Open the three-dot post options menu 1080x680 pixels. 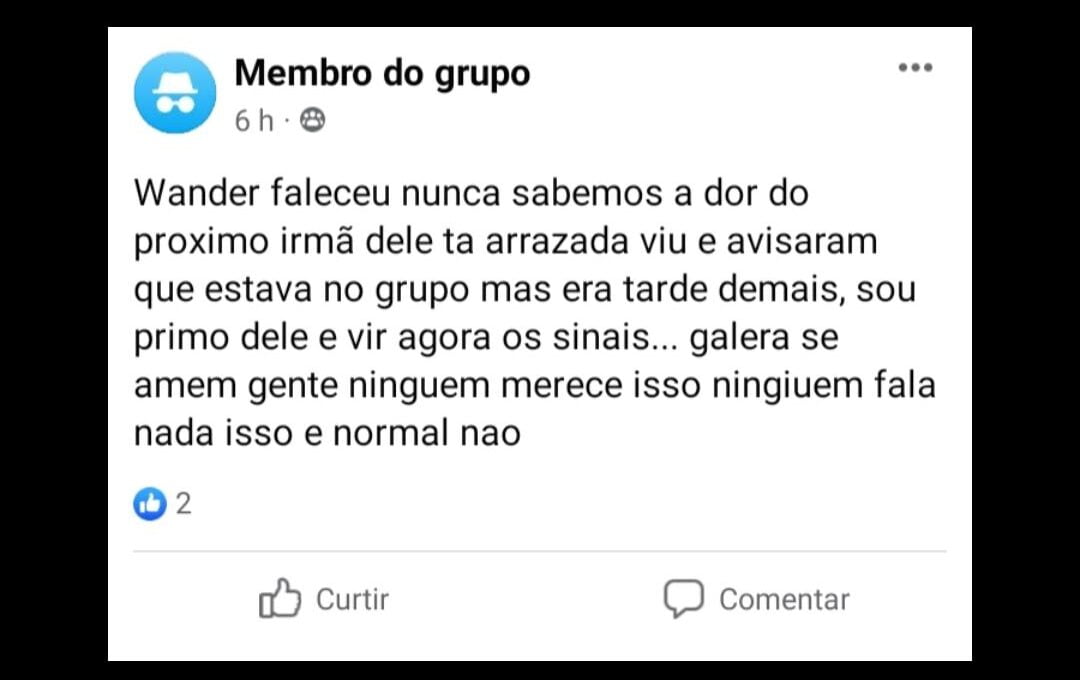[915, 68]
